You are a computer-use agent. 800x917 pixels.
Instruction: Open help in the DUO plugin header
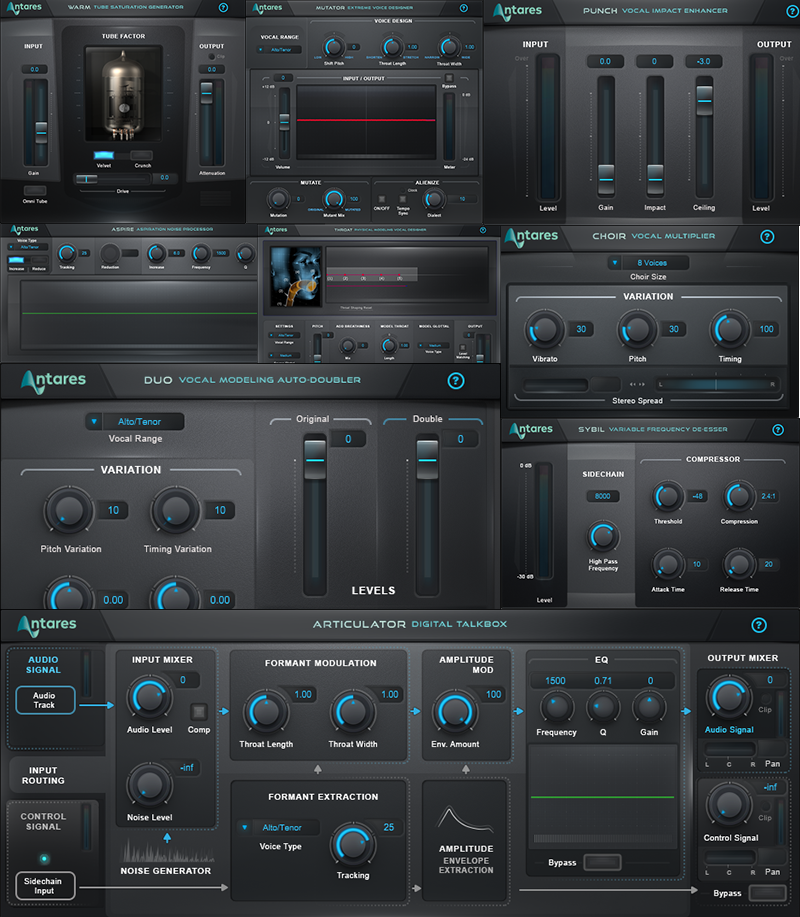(456, 381)
